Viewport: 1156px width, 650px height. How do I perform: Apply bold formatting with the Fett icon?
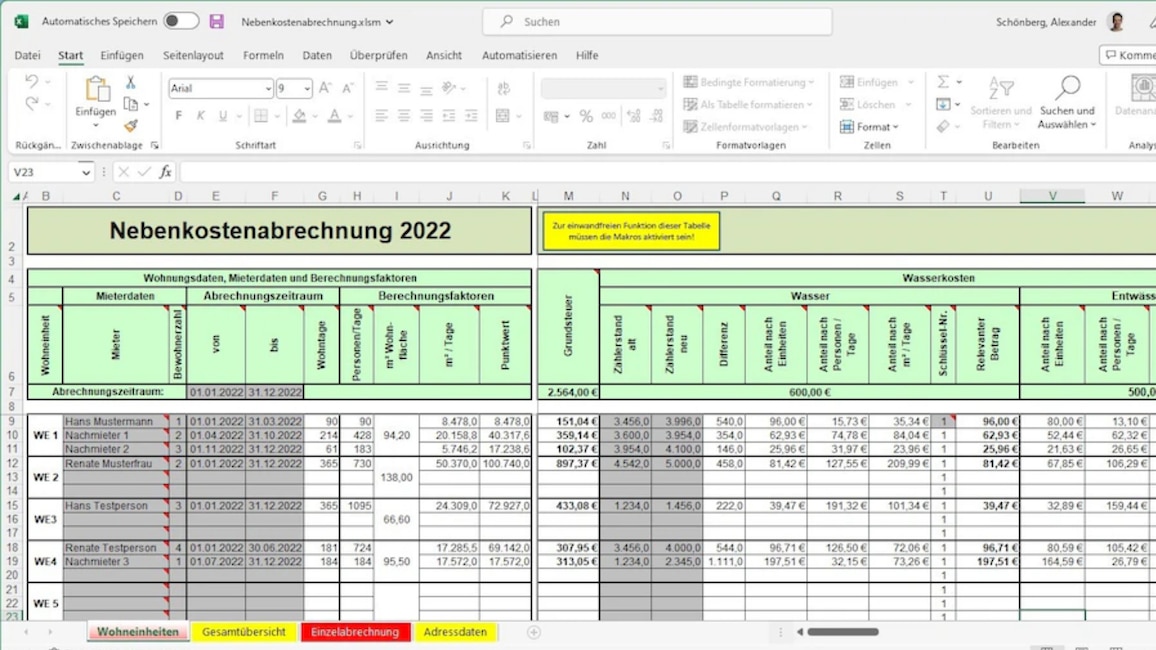[179, 114]
